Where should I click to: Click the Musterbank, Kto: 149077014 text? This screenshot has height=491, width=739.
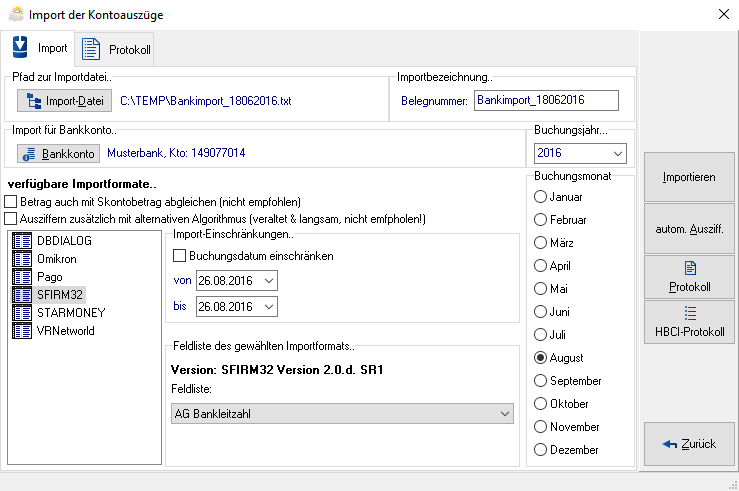pyautogui.click(x=176, y=153)
